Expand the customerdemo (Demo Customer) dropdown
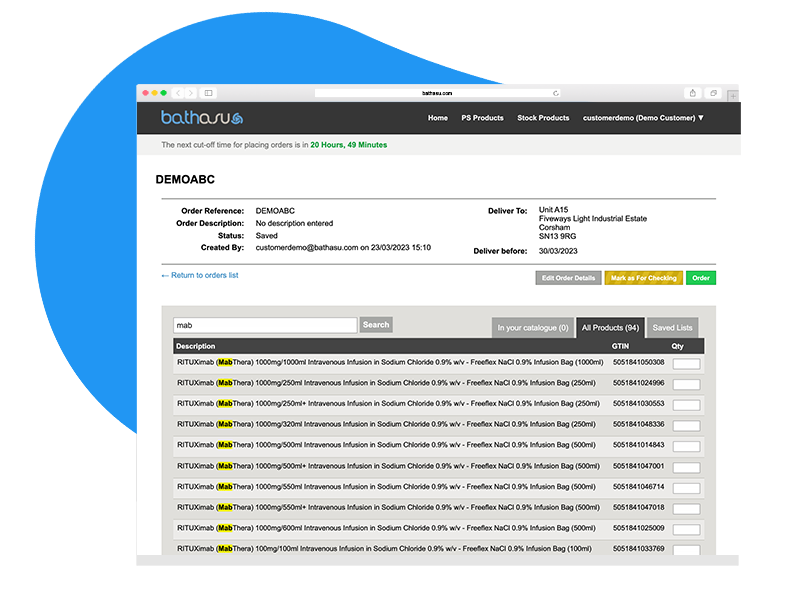 click(643, 118)
